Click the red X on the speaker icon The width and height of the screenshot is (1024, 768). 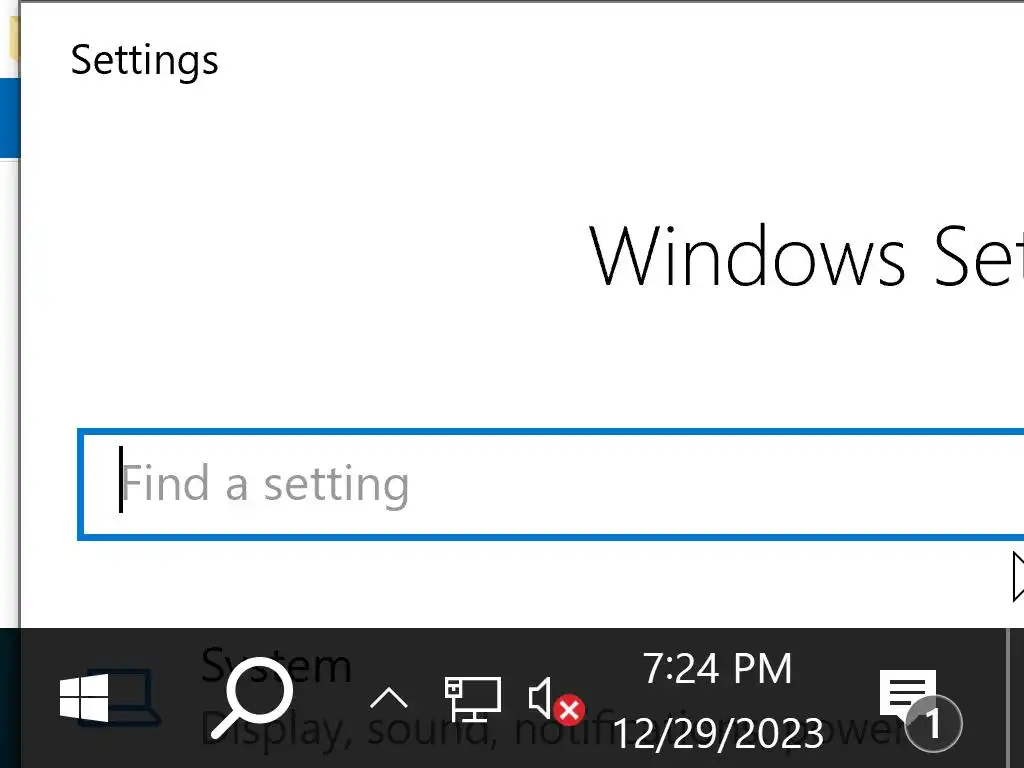570,710
